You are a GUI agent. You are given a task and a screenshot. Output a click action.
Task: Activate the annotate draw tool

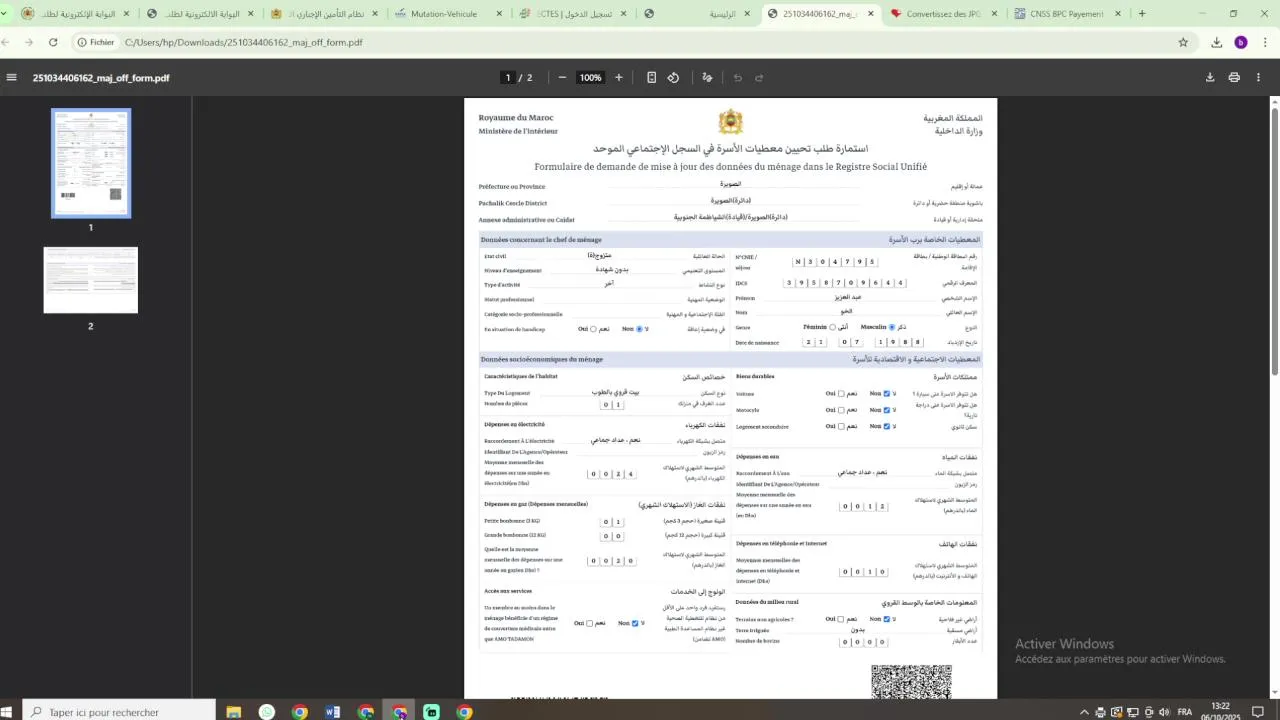[708, 78]
